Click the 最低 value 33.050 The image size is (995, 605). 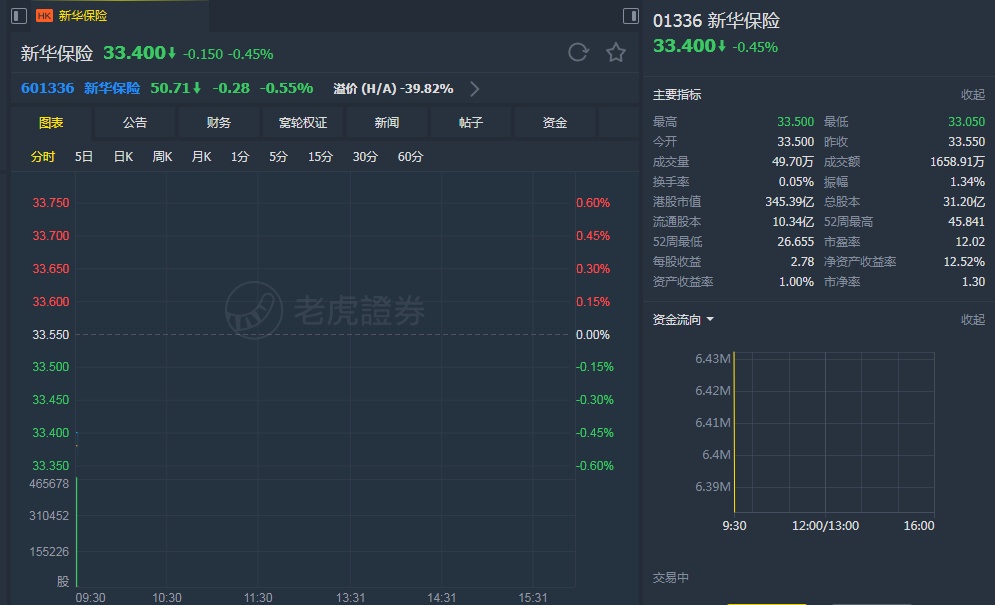pyautogui.click(x=966, y=122)
